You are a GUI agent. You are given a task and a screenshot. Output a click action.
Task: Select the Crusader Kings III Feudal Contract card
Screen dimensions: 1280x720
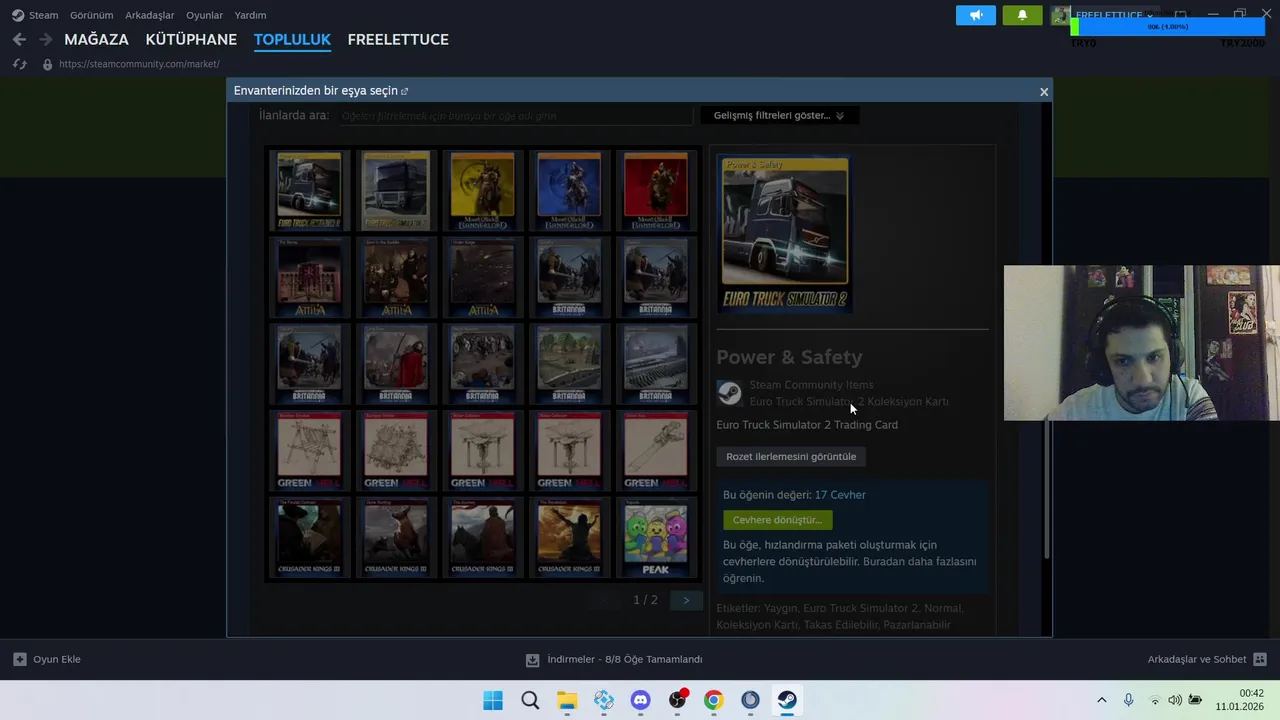309,537
